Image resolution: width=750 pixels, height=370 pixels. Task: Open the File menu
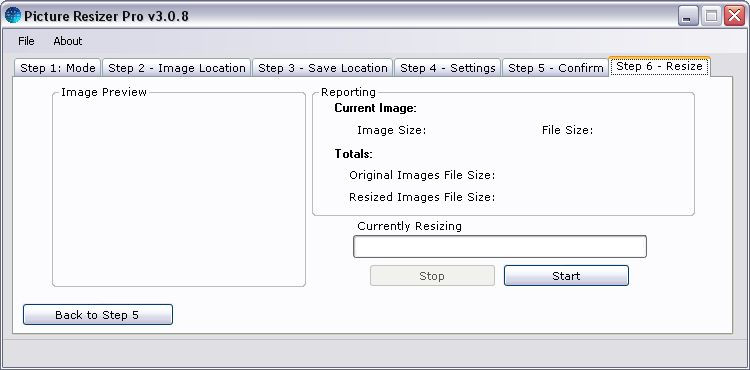26,41
